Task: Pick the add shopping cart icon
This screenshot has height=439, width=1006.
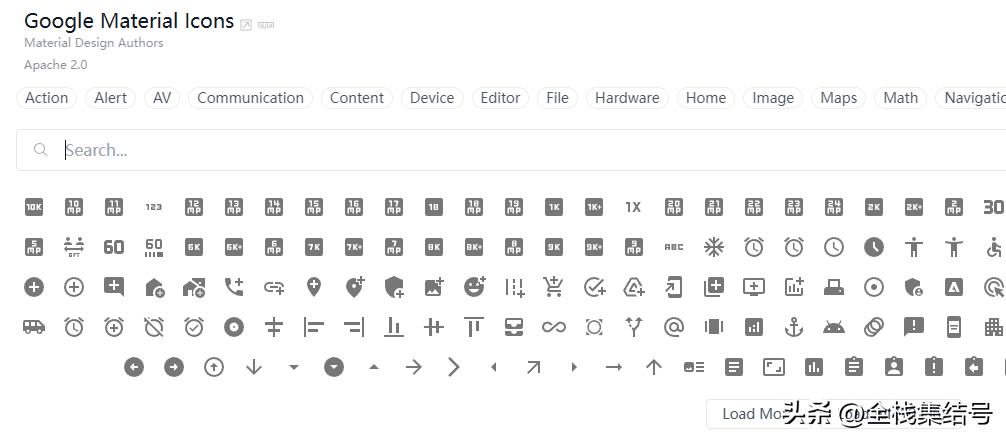Action: point(554,287)
